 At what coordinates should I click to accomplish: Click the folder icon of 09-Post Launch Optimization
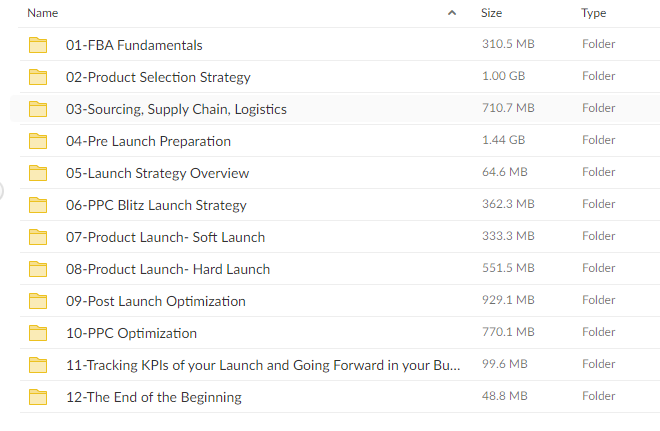click(x=38, y=301)
